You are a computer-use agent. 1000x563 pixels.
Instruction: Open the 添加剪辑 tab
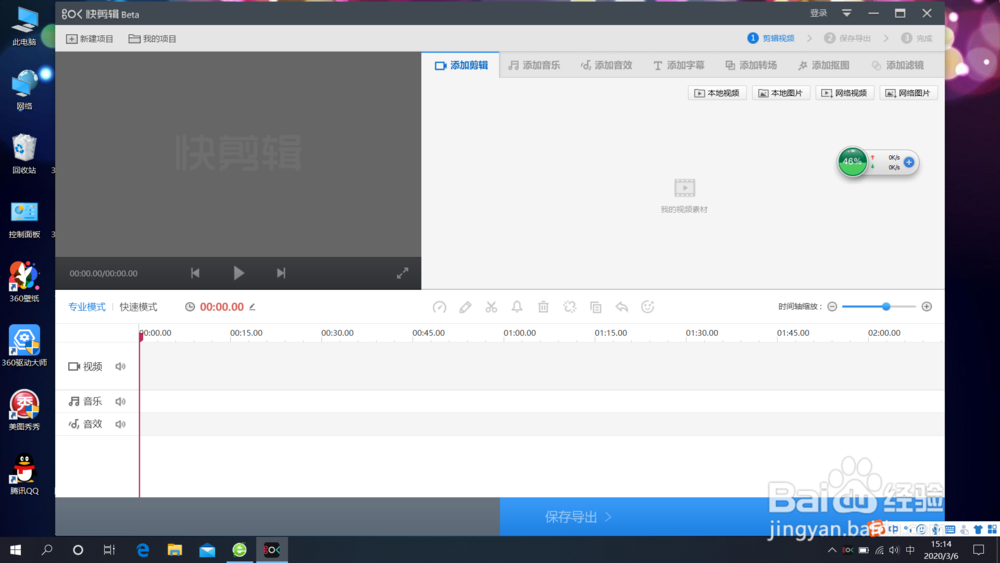[x=461, y=65]
